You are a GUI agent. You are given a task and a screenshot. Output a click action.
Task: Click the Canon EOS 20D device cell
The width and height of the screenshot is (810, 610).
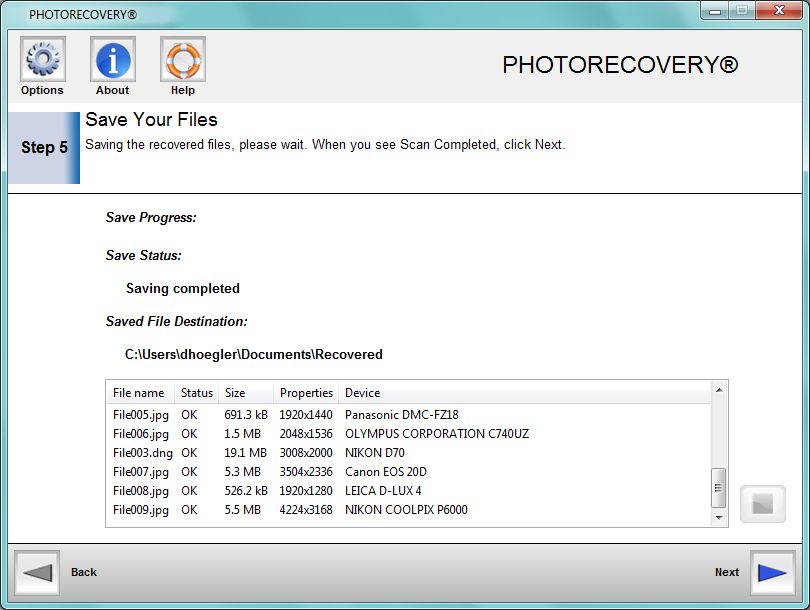(x=386, y=472)
